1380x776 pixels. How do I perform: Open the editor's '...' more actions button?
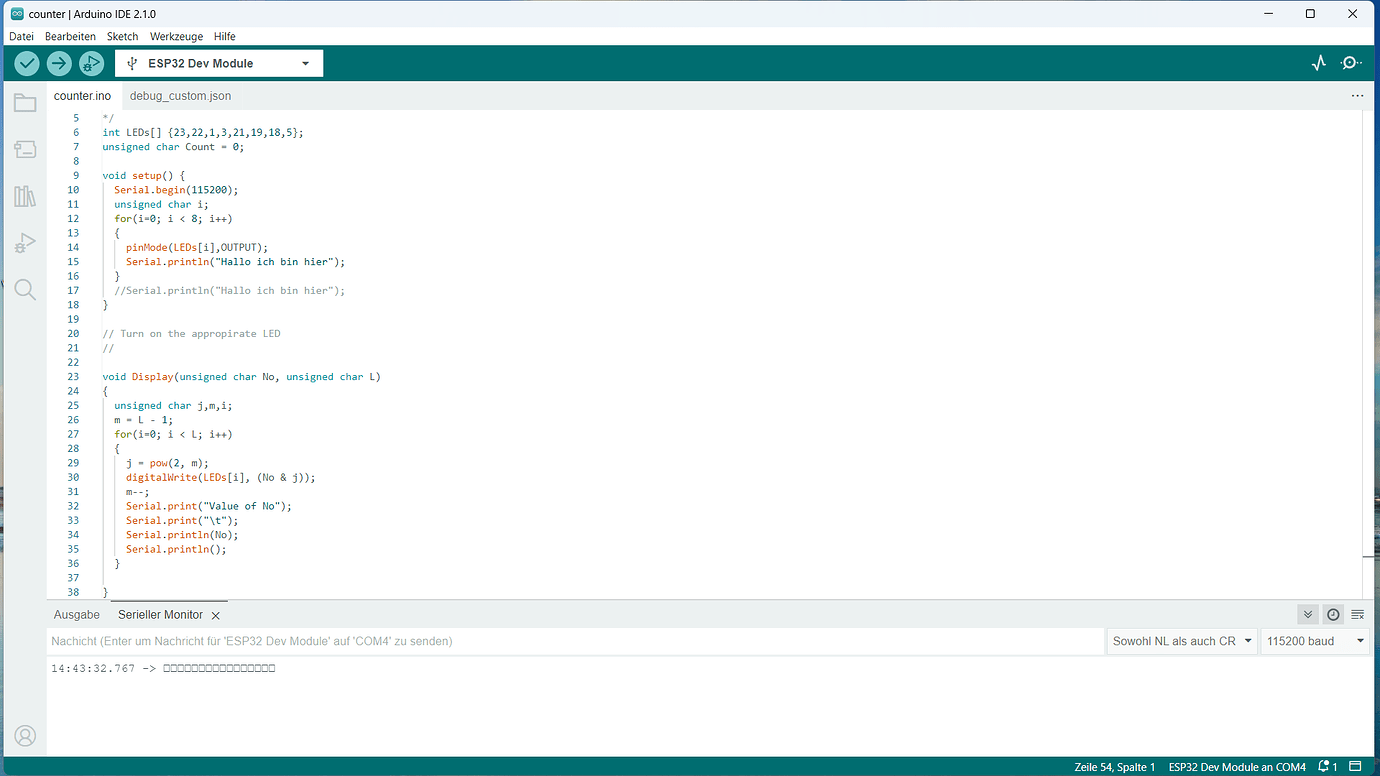[x=1357, y=94]
